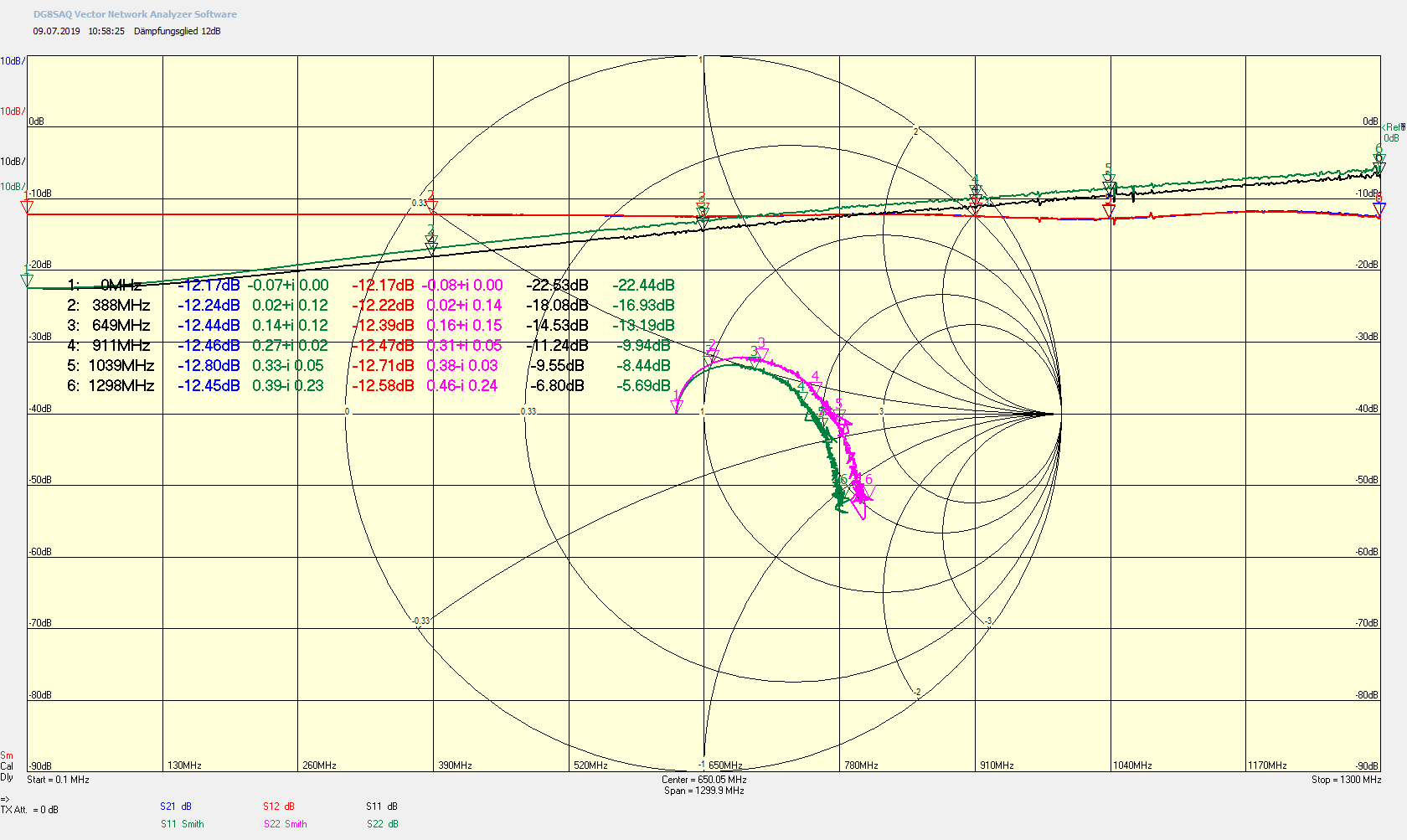Click the TX Att. = 0 dB setting

coord(29,810)
